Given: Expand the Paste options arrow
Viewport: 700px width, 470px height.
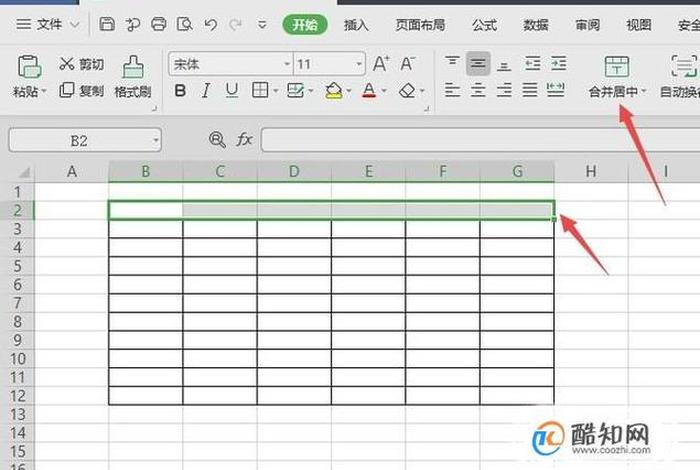Looking at the screenshot, I should click(x=44, y=92).
